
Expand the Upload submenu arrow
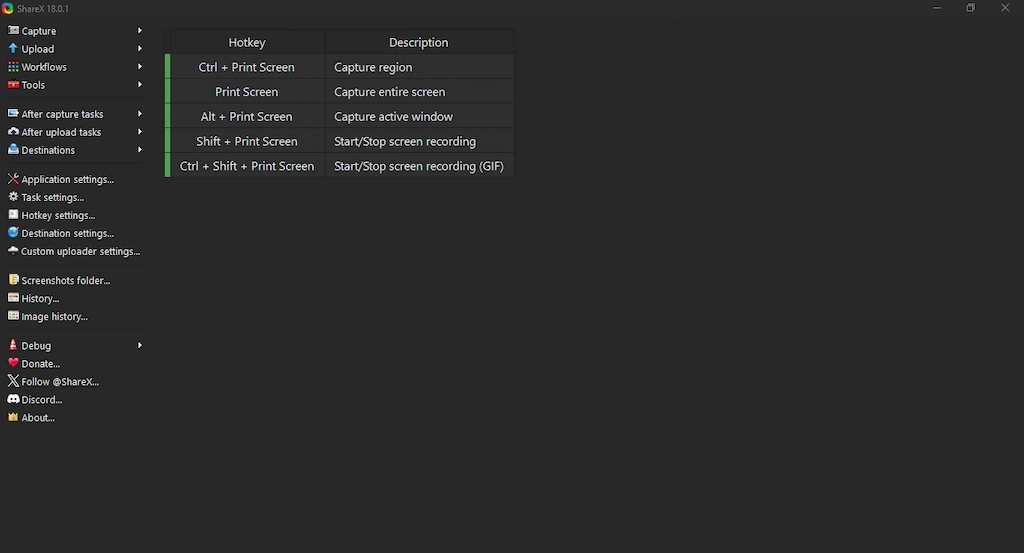pyautogui.click(x=140, y=48)
